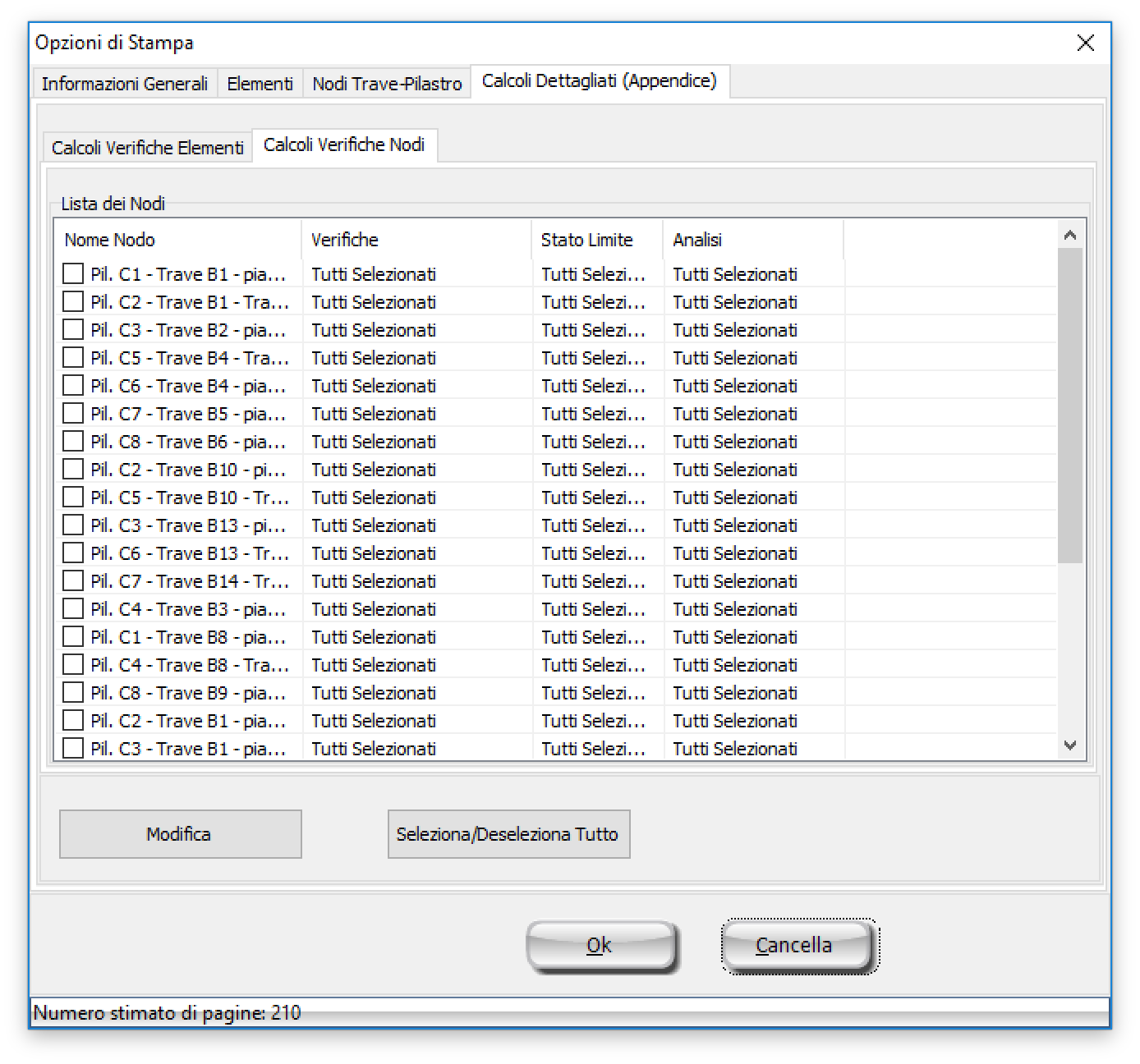
Task: Enable the Pil. C8 - Trave B6 checkbox
Action: pos(73,441)
